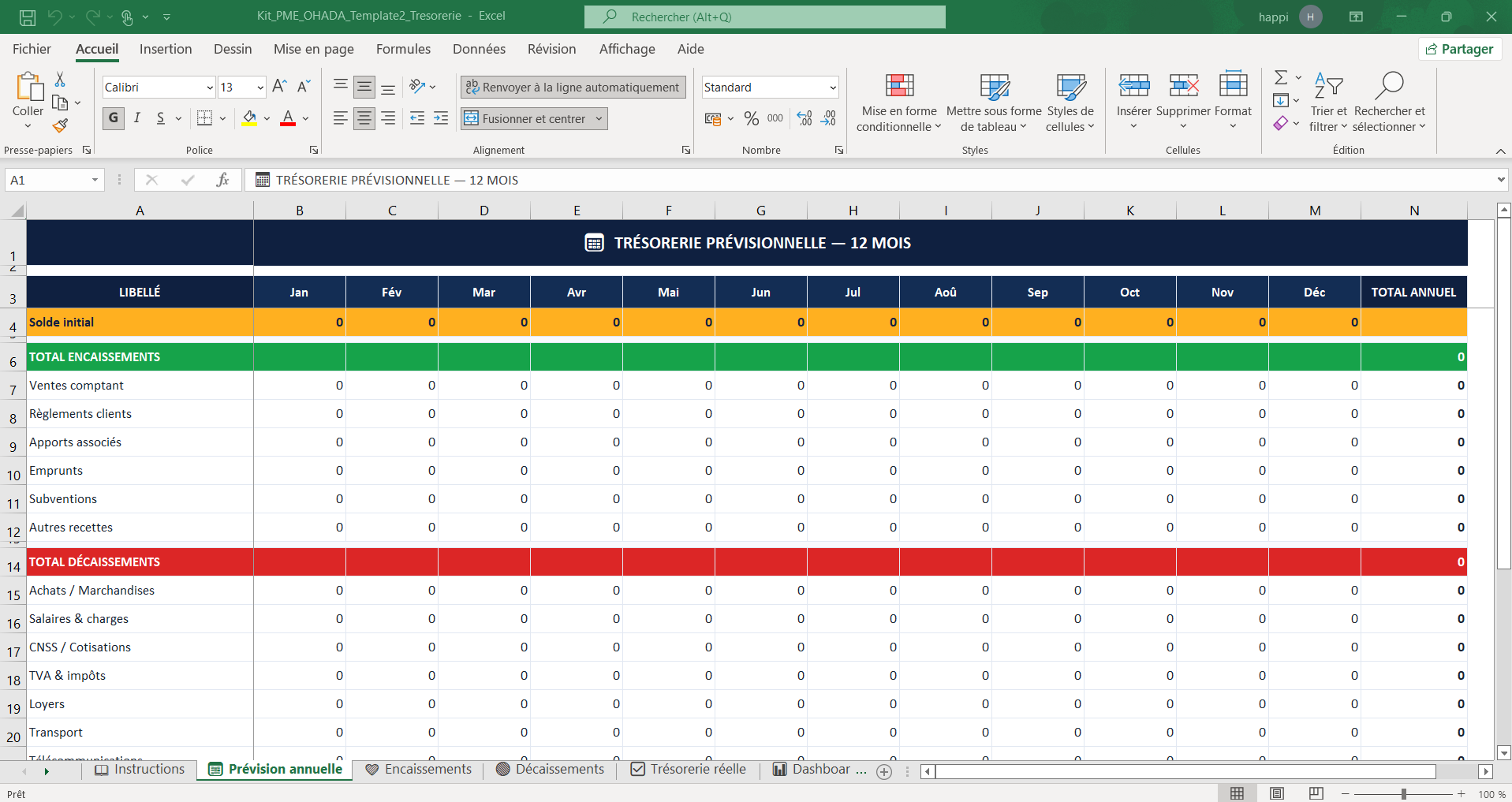
Task: Decrease font size with smaller A
Action: (304, 87)
